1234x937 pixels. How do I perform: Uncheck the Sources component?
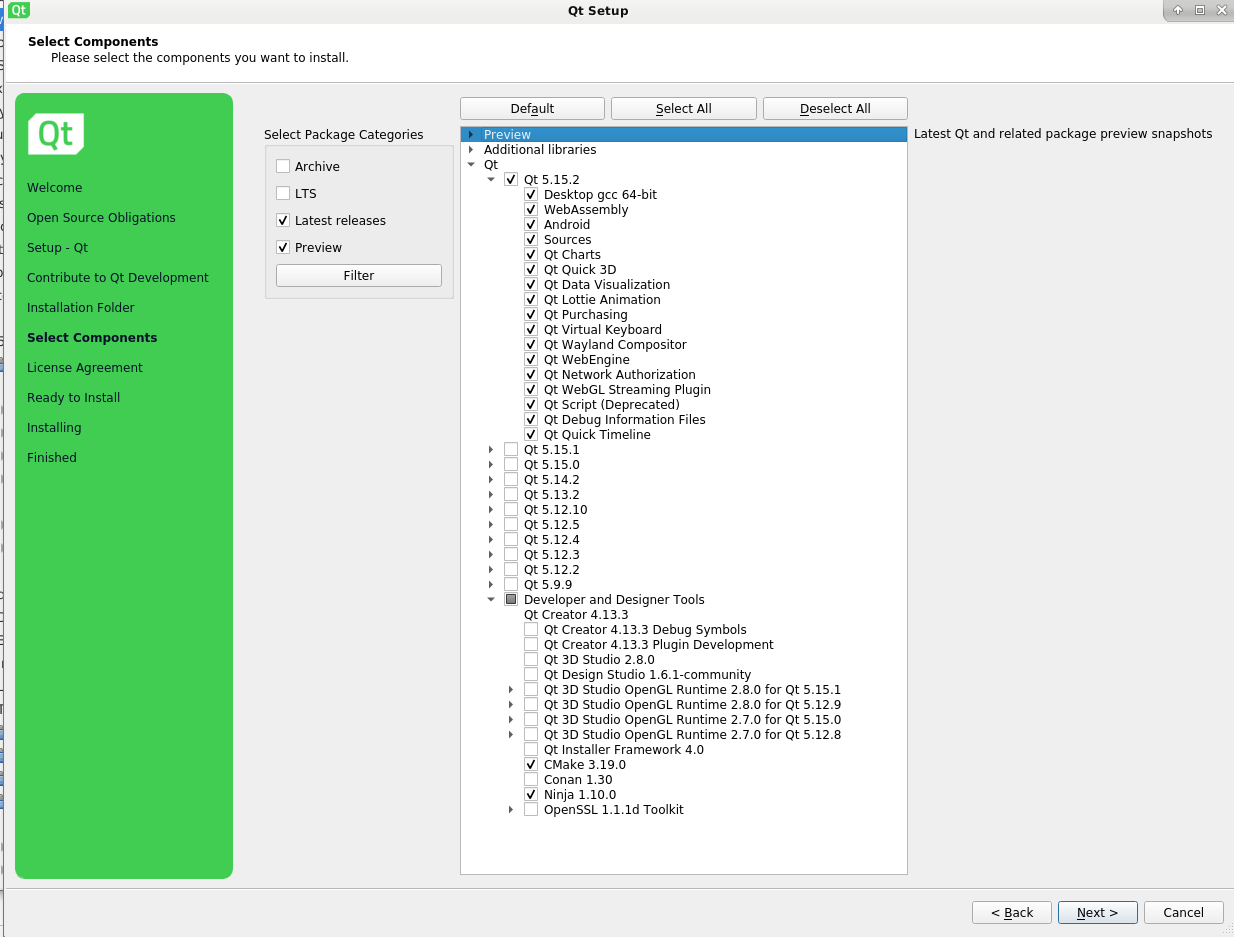531,240
